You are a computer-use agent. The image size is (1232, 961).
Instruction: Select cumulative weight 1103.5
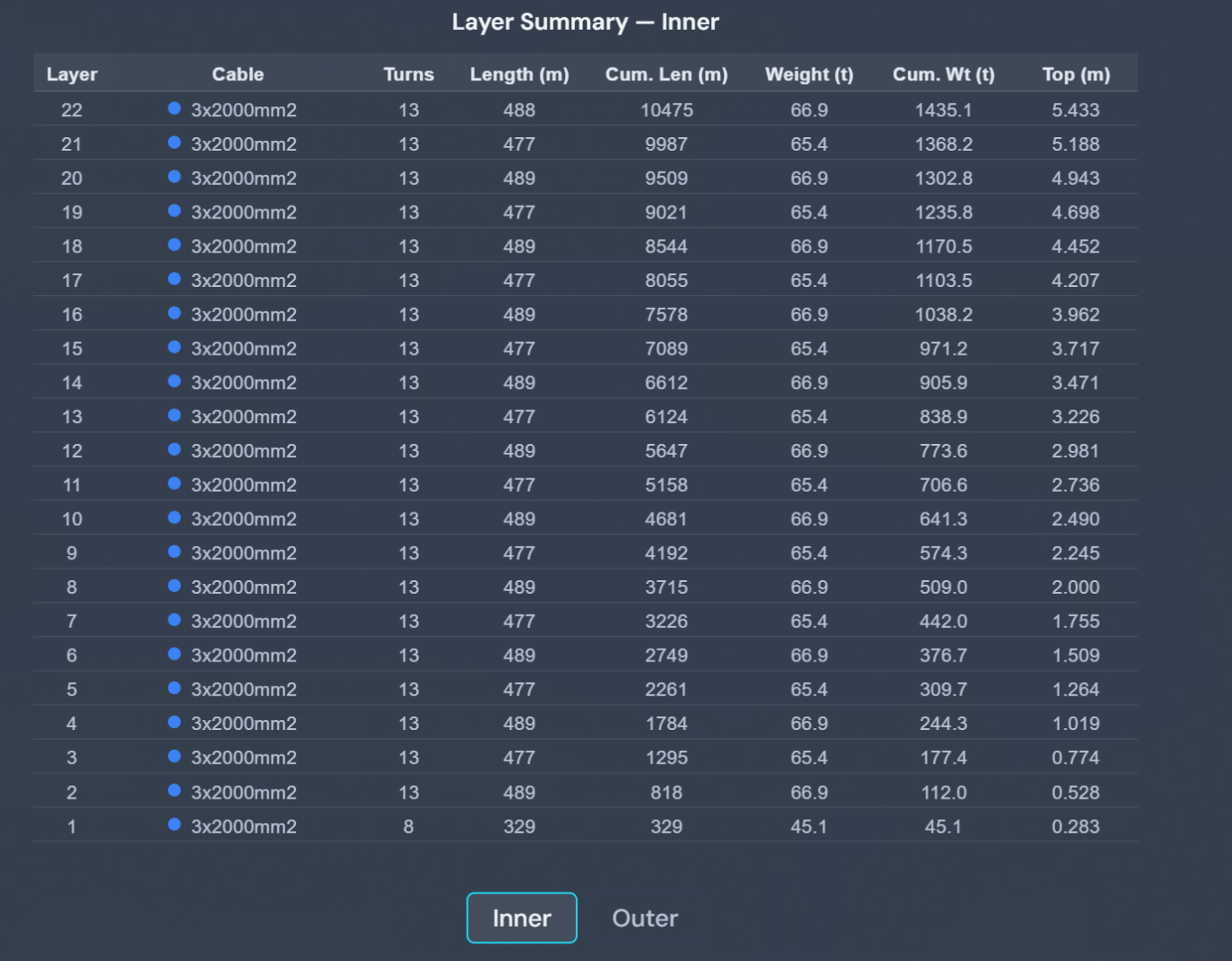click(x=943, y=281)
